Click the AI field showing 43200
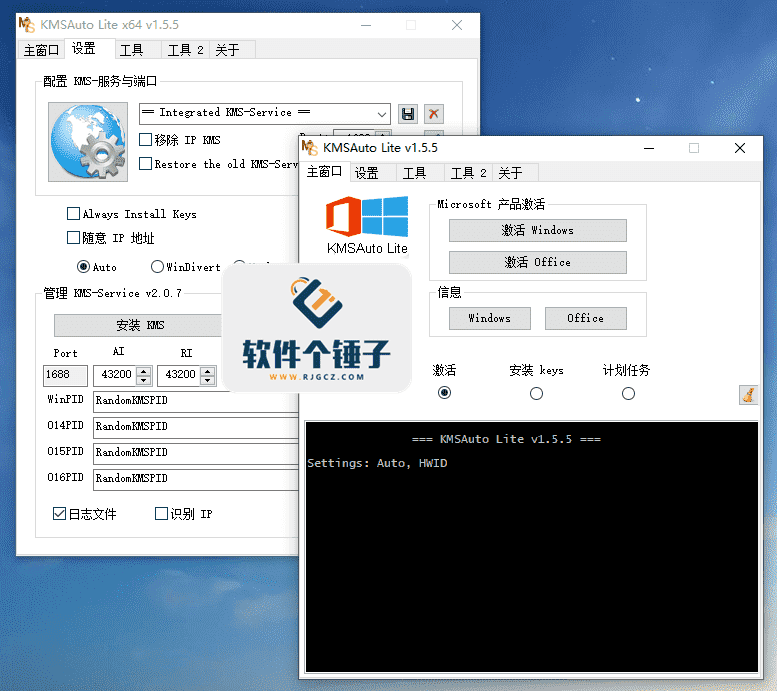777x691 pixels. click(x=115, y=375)
